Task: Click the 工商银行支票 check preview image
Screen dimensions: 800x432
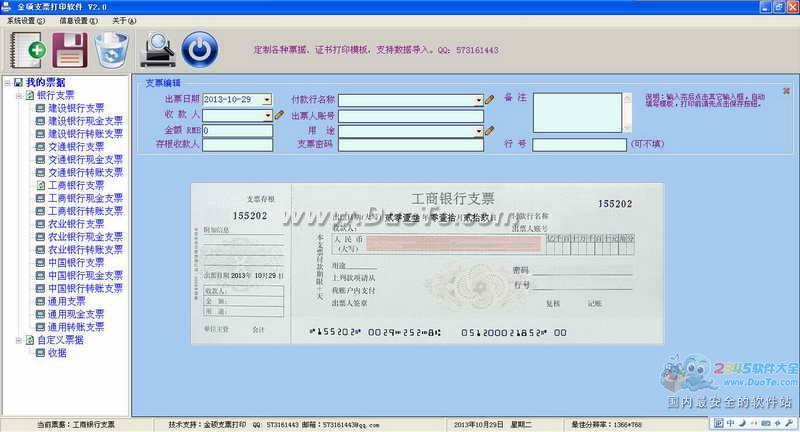Action: click(428, 264)
